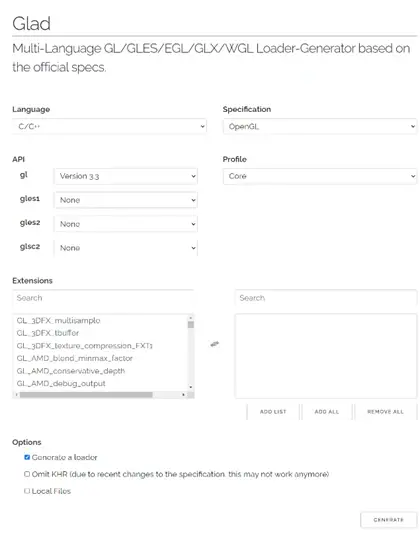Click the Glad page heading
Viewport: 420px width, 546px height.
(31, 24)
